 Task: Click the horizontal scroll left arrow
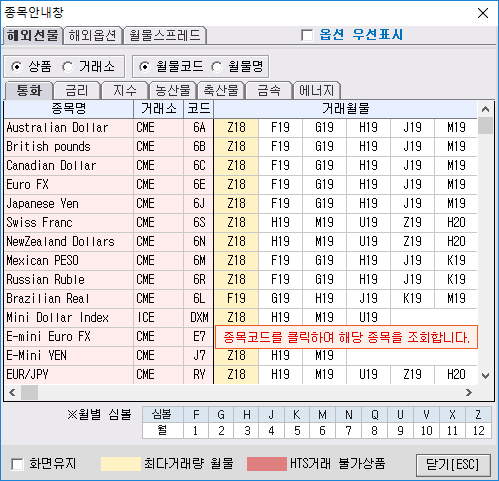click(12, 392)
